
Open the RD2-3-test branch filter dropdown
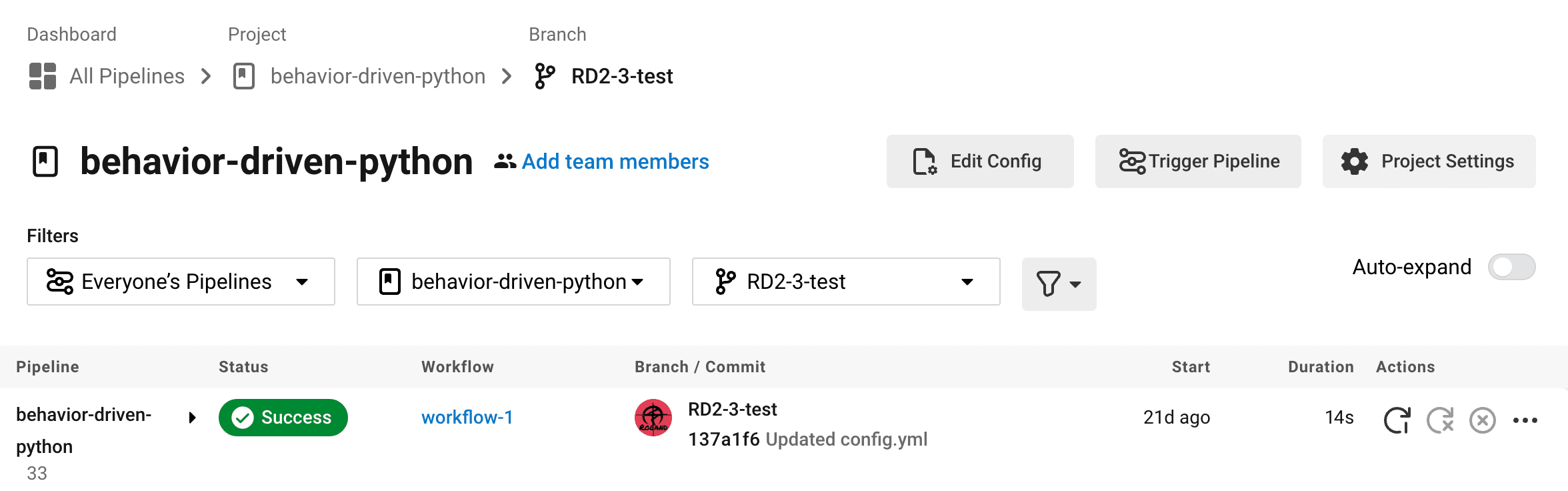[x=845, y=282]
